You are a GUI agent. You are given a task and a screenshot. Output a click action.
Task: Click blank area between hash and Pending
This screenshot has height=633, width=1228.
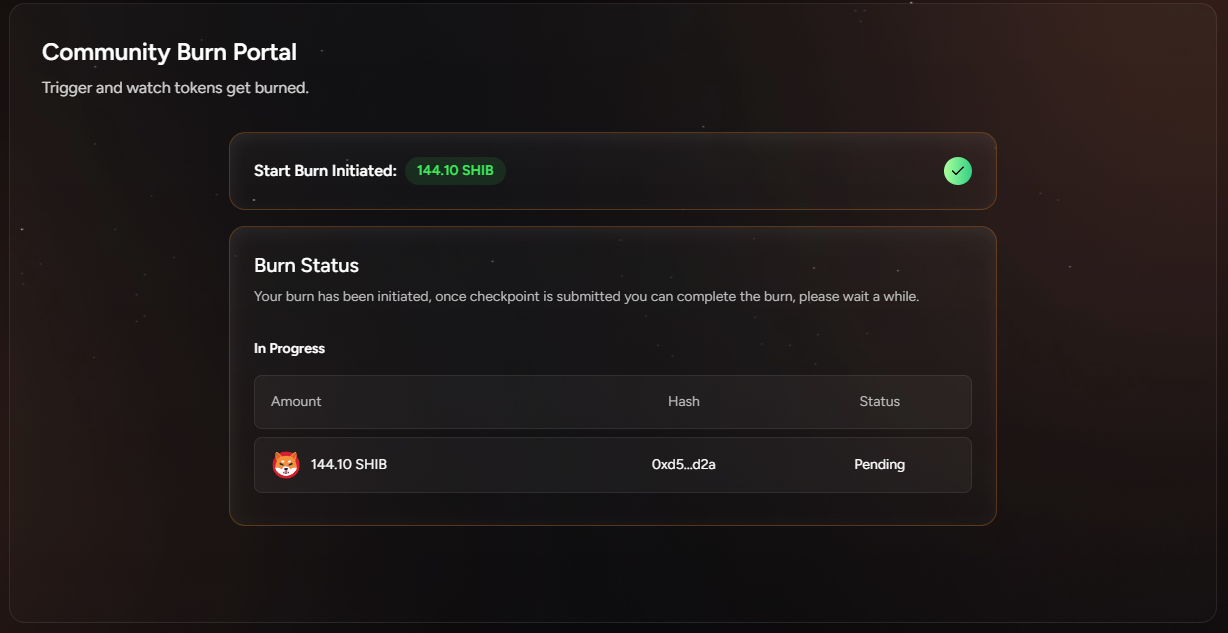[785, 465]
